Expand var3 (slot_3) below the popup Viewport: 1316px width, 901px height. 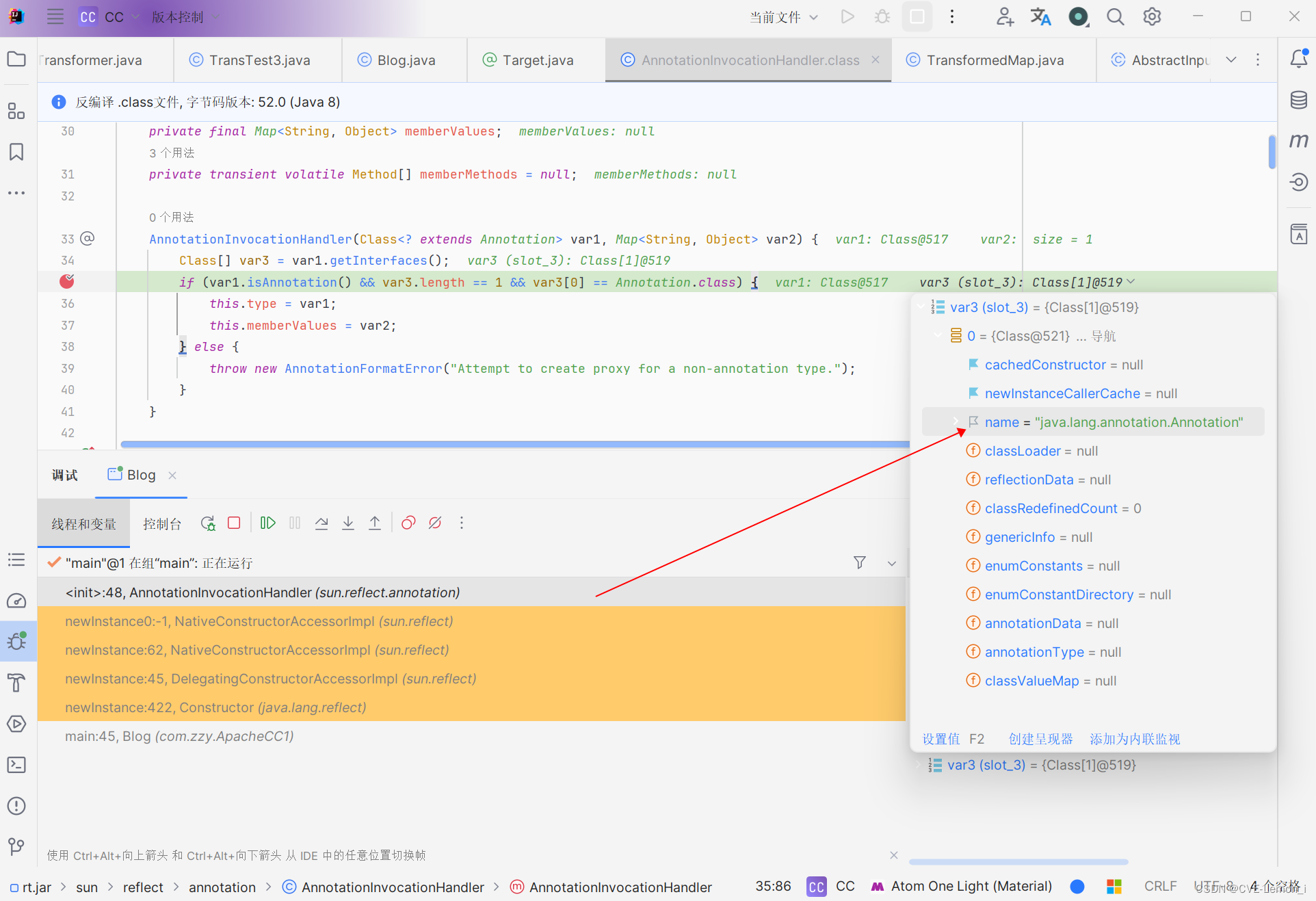pyautogui.click(x=919, y=765)
